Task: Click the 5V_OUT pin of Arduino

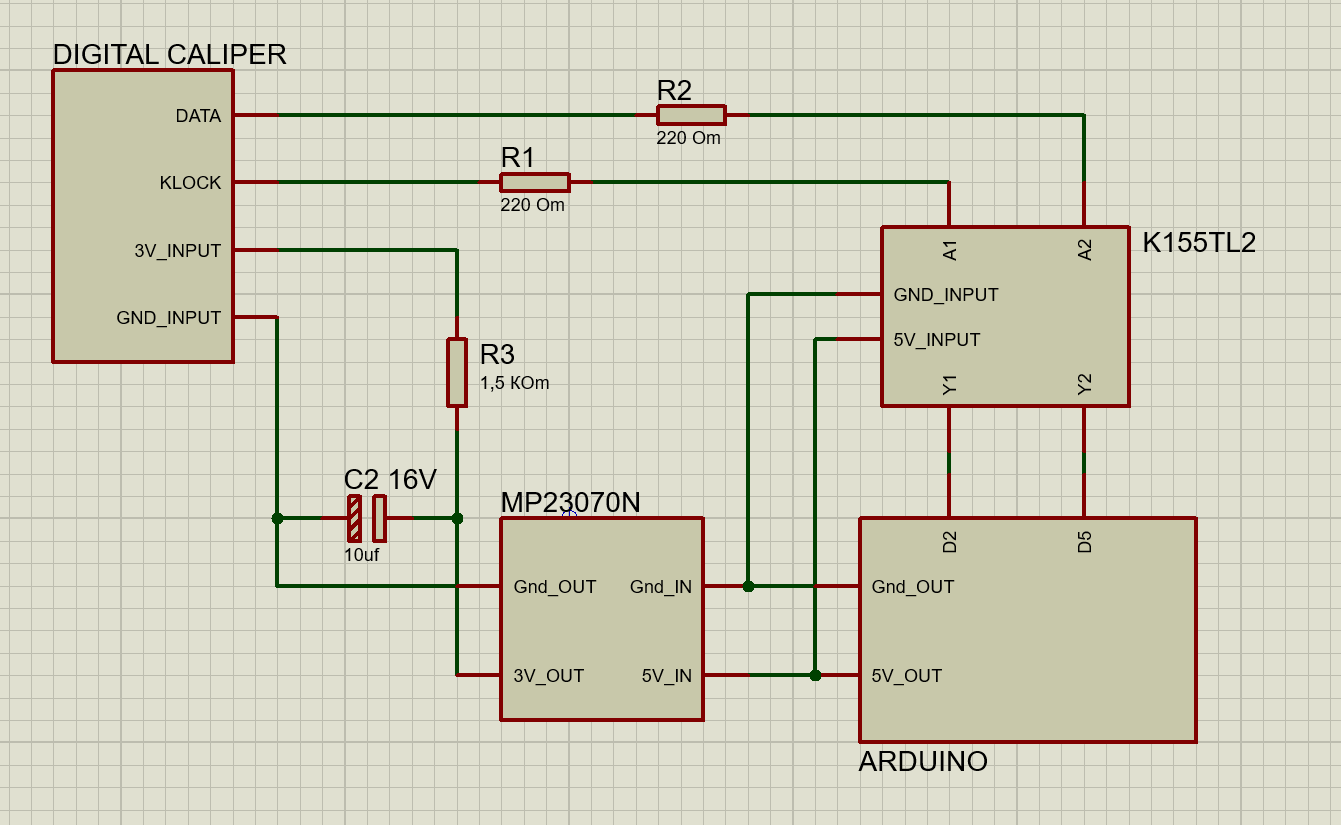Action: [907, 676]
